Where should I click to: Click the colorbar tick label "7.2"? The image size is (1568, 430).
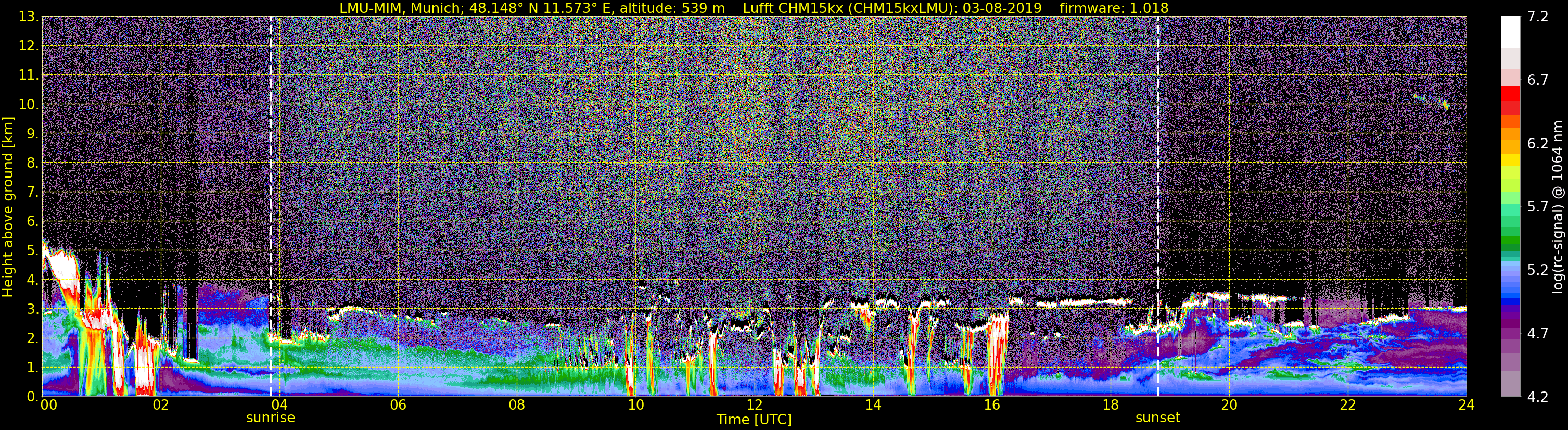pyautogui.click(x=1538, y=17)
